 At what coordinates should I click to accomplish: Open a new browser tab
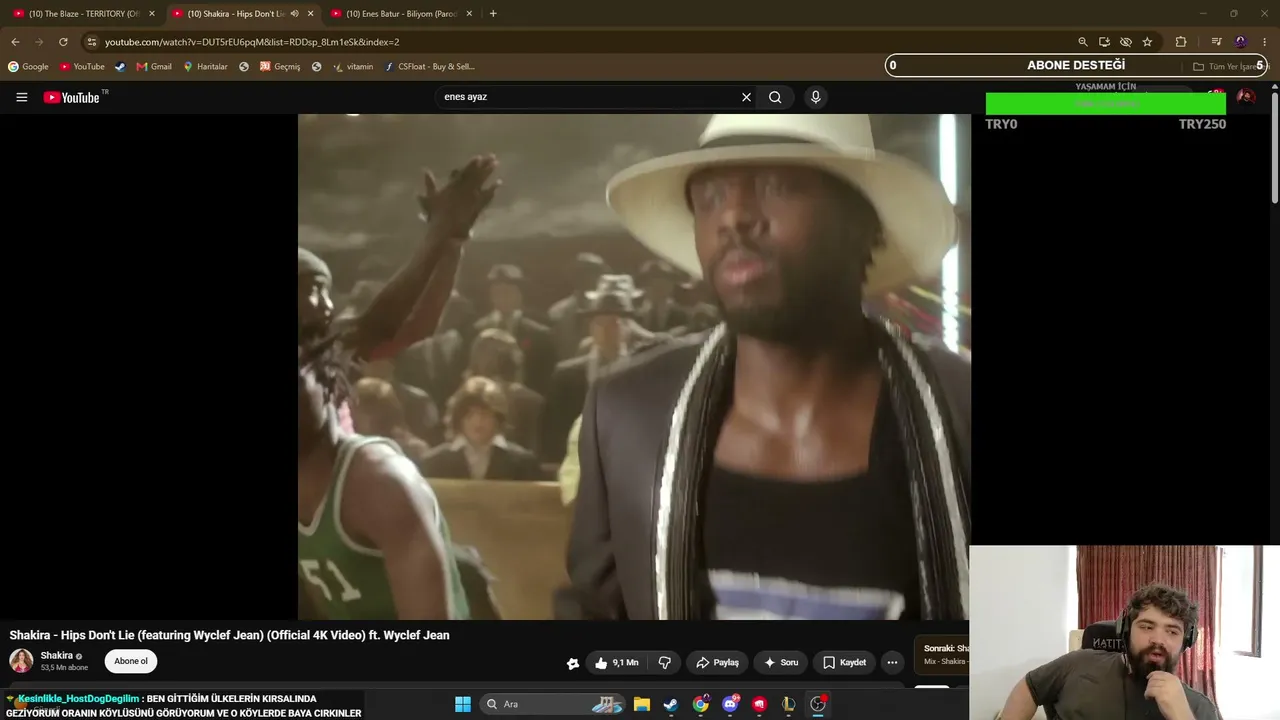[x=493, y=14]
